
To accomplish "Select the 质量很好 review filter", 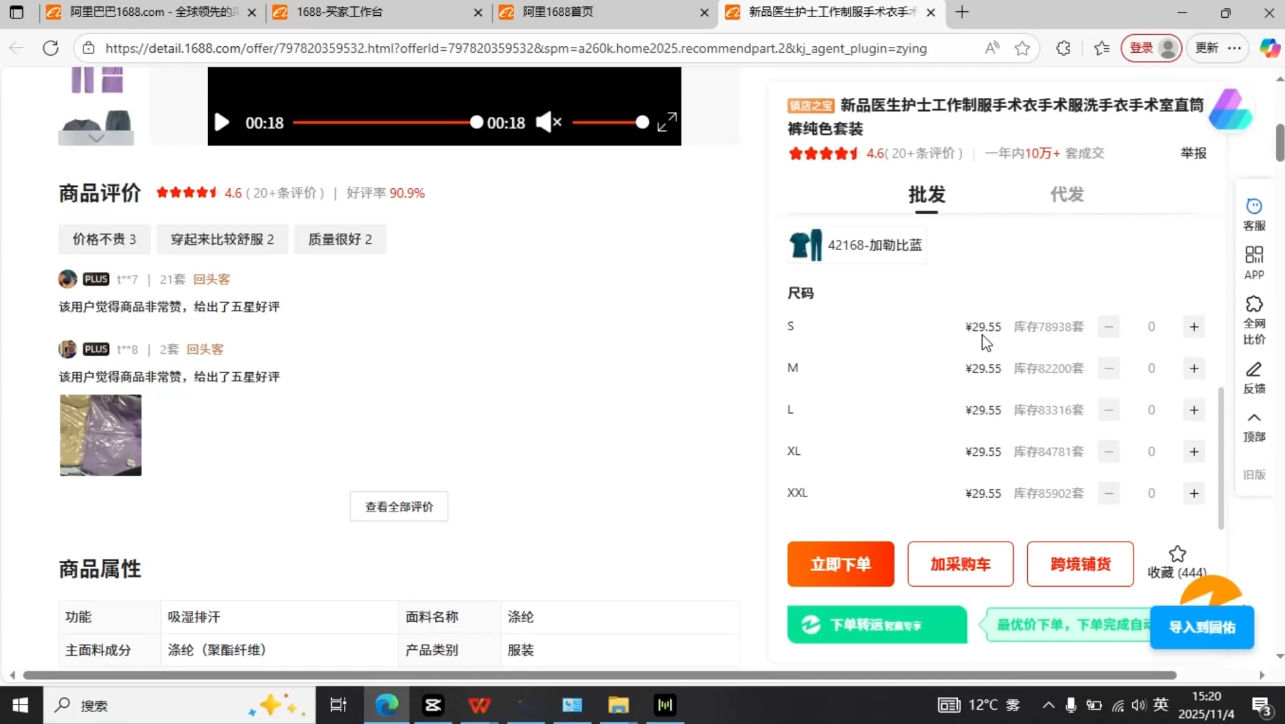I will [x=340, y=239].
